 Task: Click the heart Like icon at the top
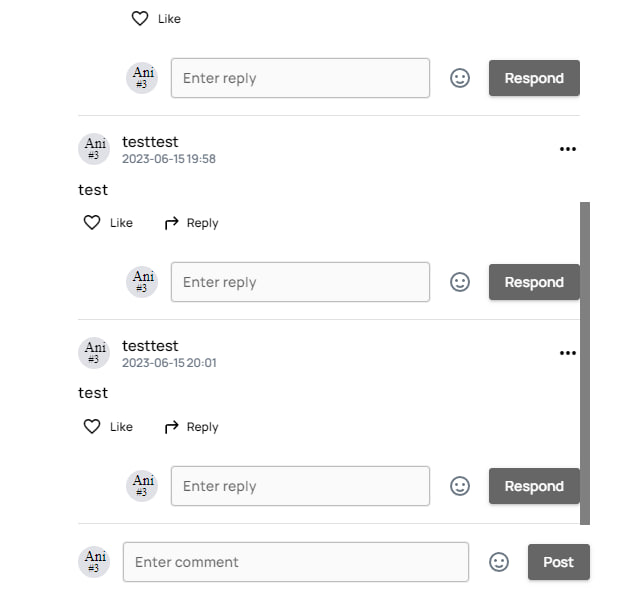(x=140, y=18)
